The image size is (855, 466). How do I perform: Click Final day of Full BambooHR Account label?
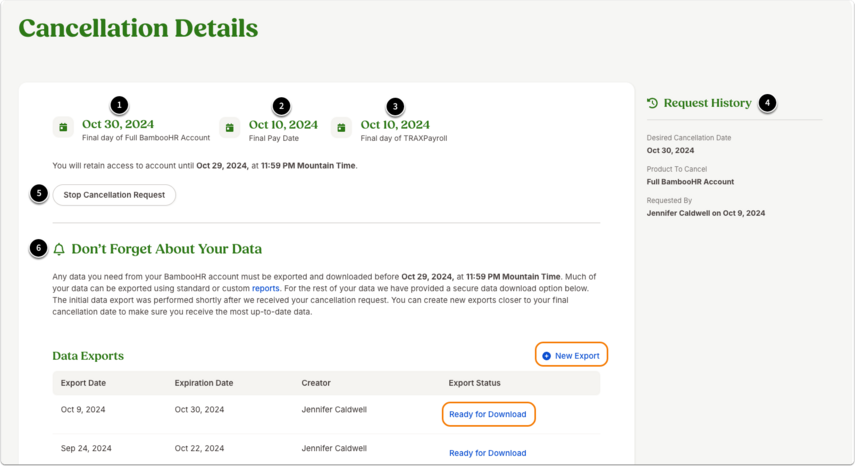(146, 138)
